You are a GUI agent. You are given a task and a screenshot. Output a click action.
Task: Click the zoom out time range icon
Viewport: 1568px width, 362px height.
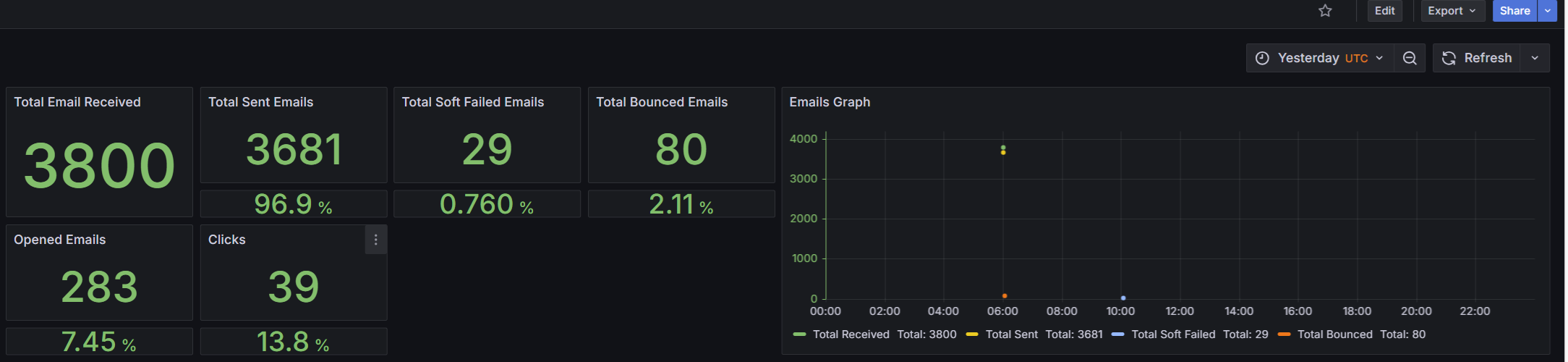(1410, 58)
